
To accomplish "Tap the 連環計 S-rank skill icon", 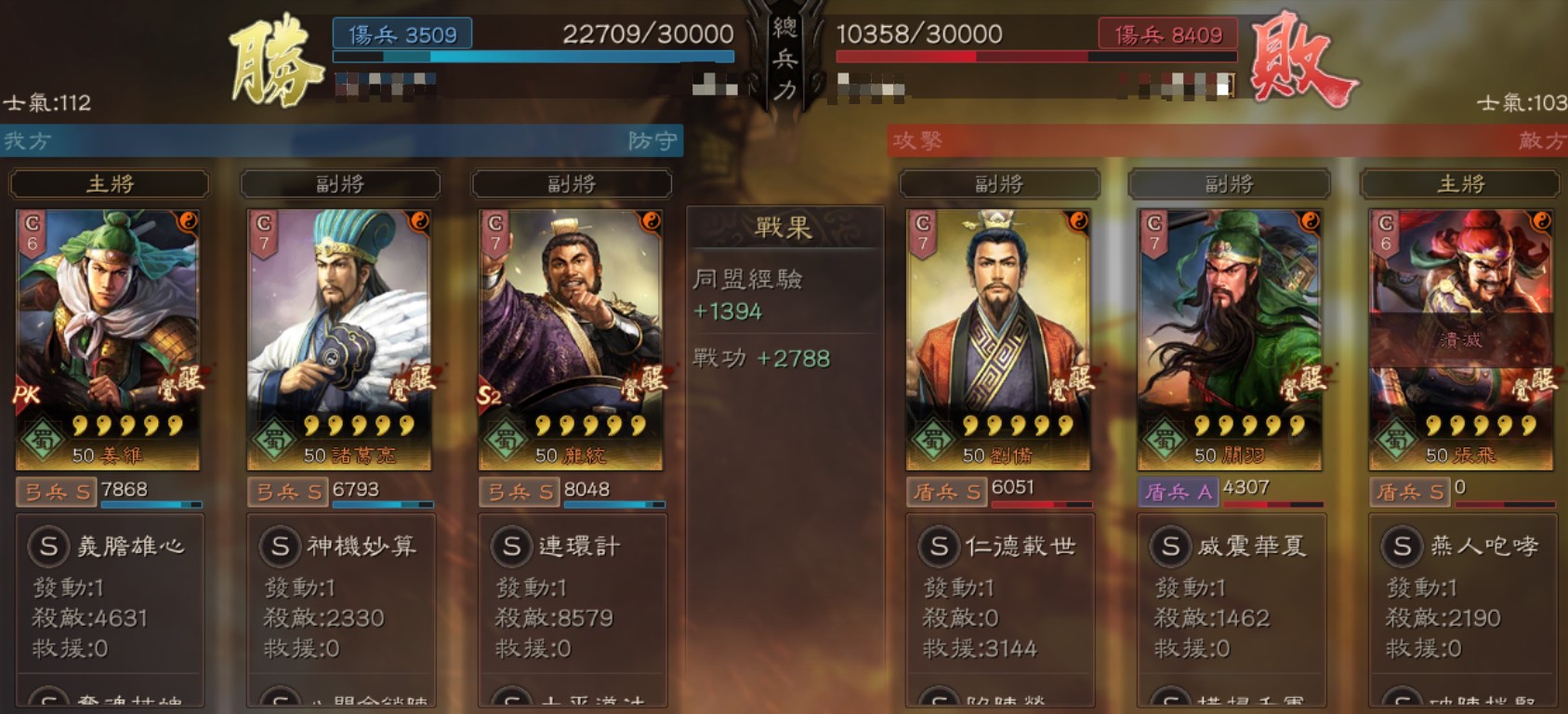I will pyautogui.click(x=511, y=547).
